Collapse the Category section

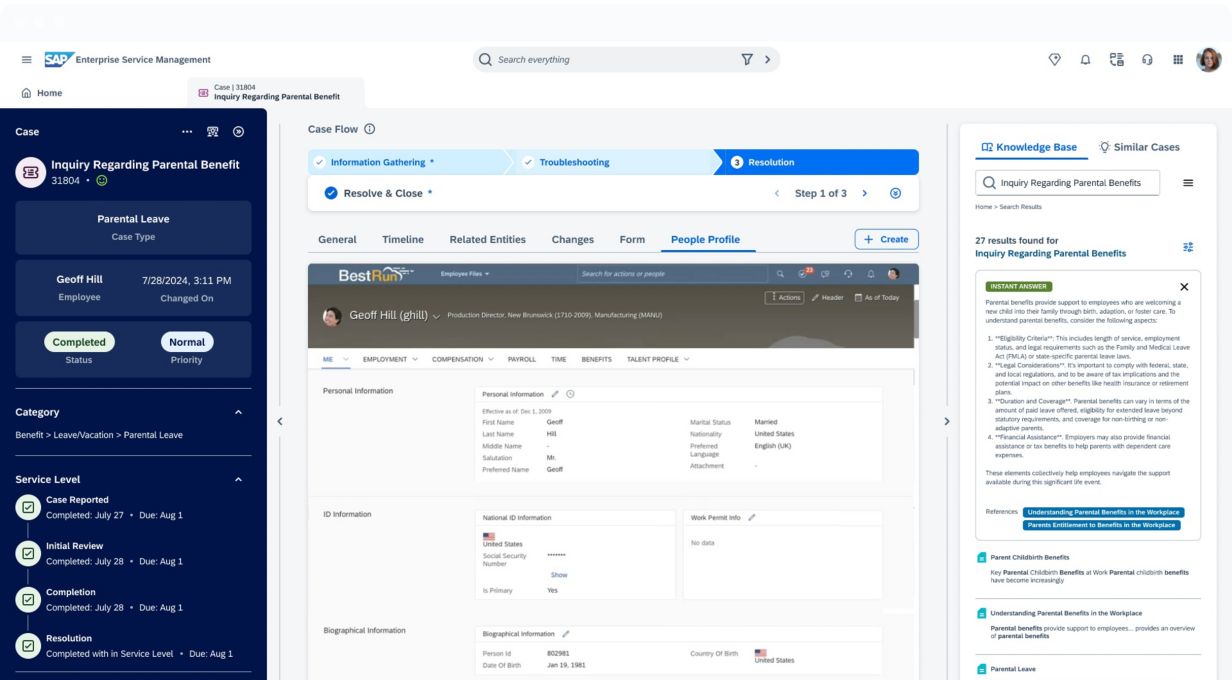238,412
